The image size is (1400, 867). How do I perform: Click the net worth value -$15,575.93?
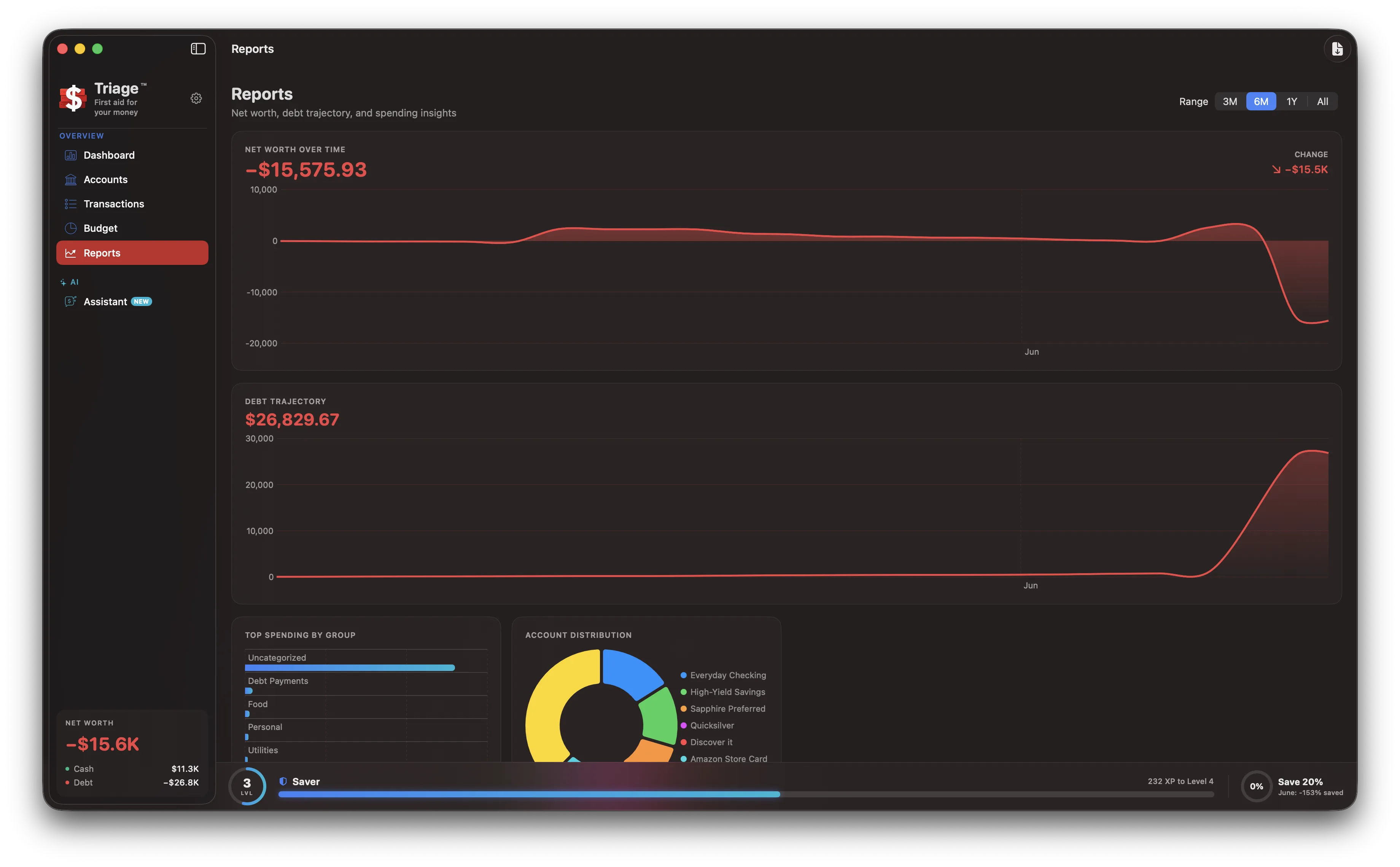(x=306, y=170)
